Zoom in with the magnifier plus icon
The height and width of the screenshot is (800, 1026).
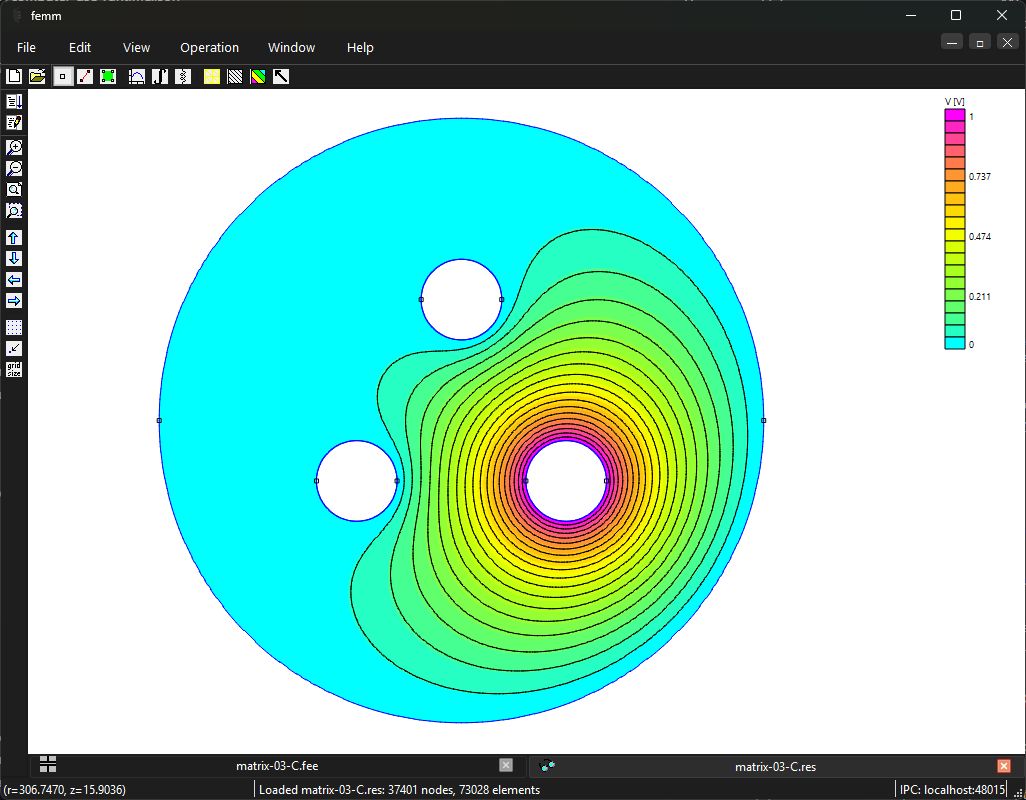tap(14, 147)
